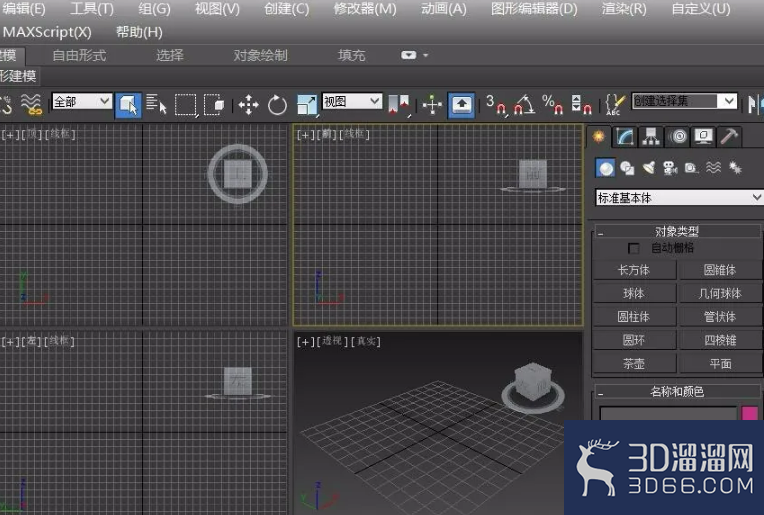The width and height of the screenshot is (764, 515).
Task: Click the ViewCube in the top viewport
Action: point(237,173)
